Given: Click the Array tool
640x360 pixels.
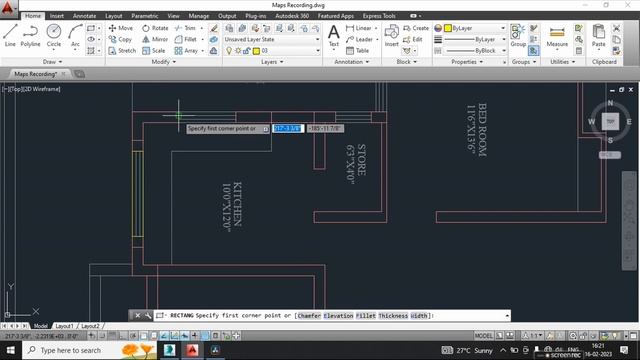Looking at the screenshot, I should coord(187,51).
